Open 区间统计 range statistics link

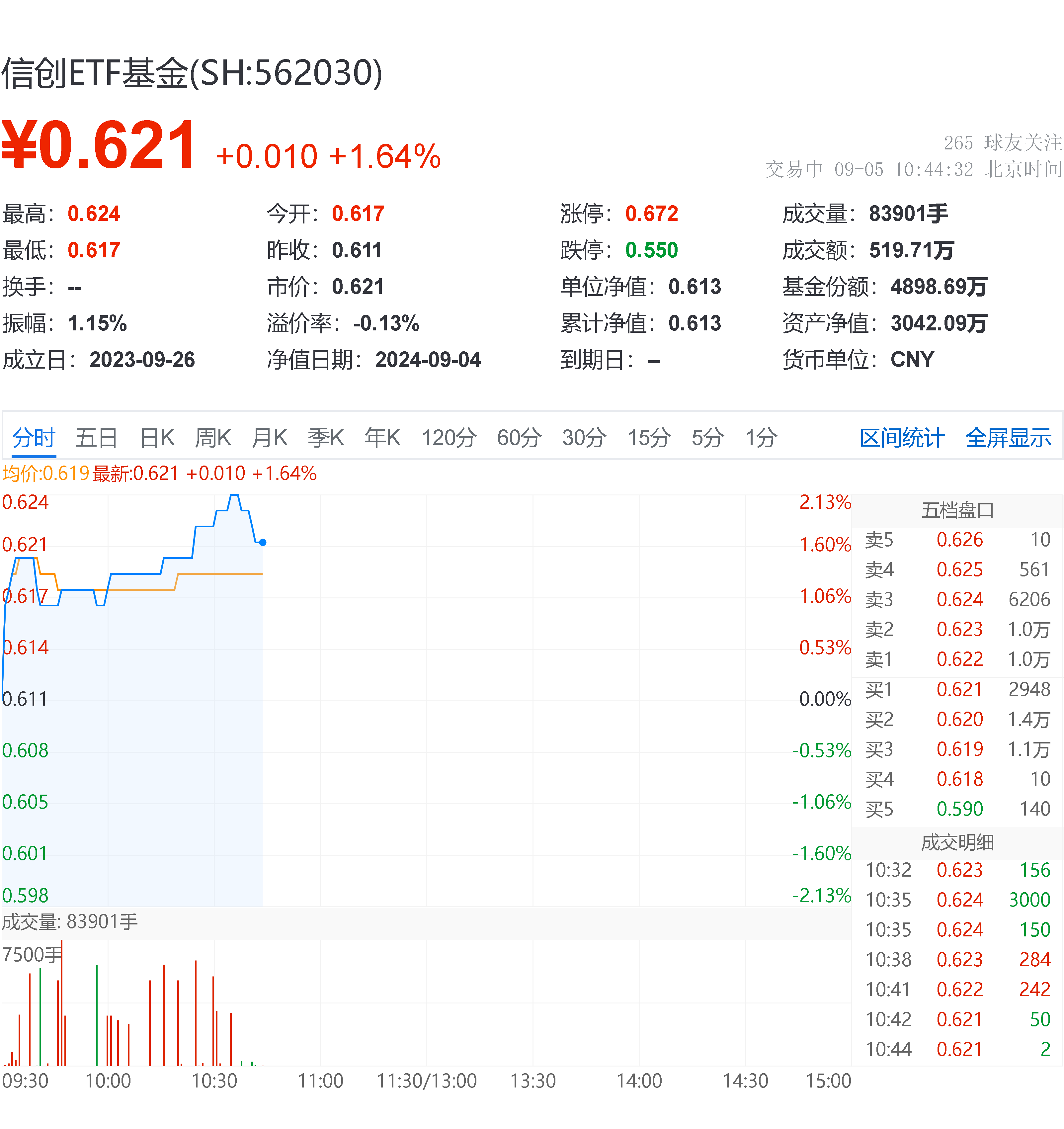pos(902,438)
